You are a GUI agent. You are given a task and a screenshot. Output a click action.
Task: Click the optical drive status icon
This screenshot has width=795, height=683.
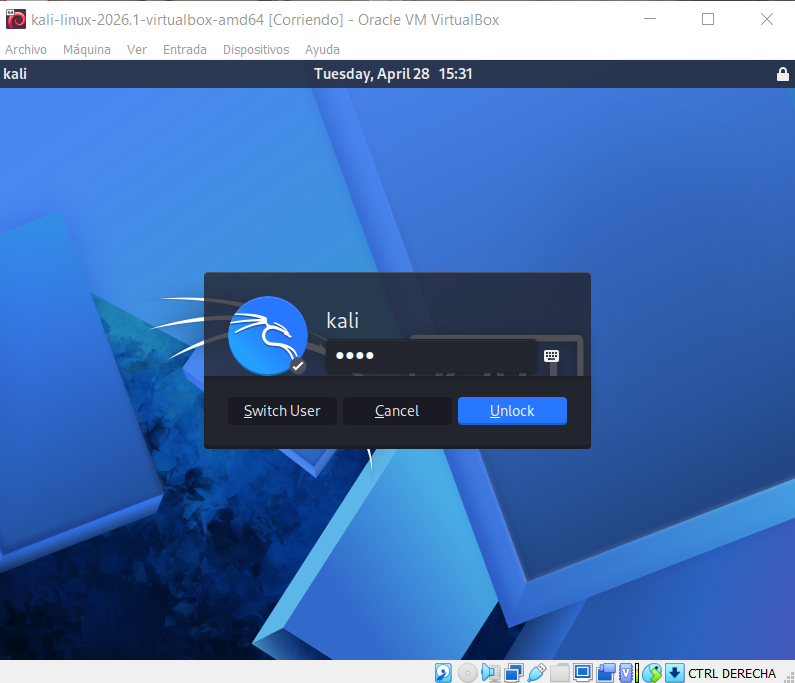tap(467, 673)
